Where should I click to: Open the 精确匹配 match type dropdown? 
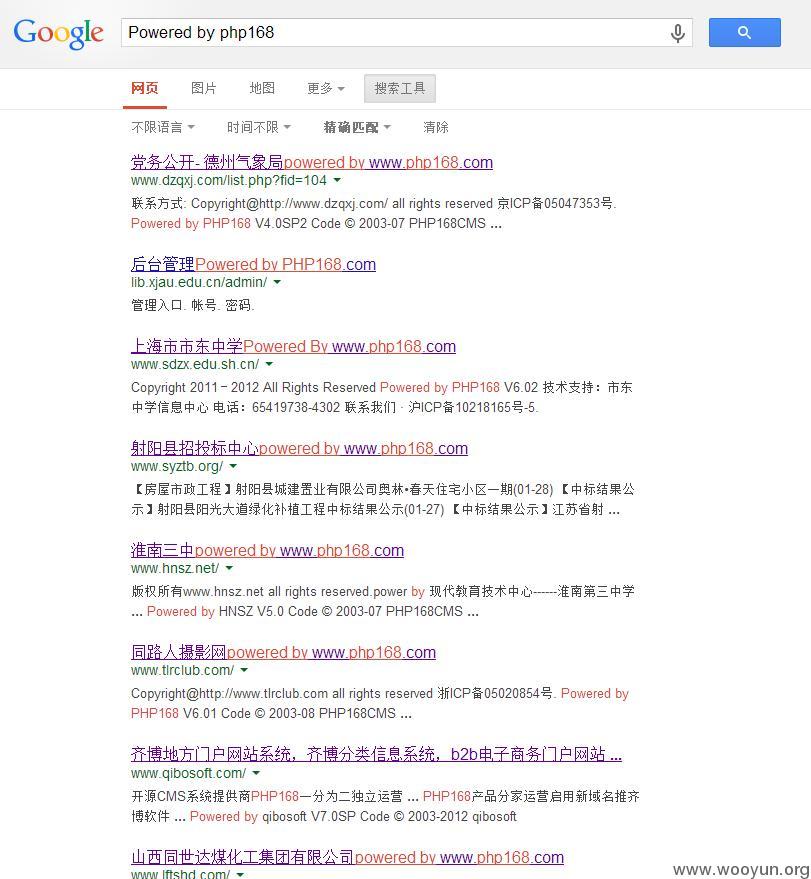(x=357, y=127)
